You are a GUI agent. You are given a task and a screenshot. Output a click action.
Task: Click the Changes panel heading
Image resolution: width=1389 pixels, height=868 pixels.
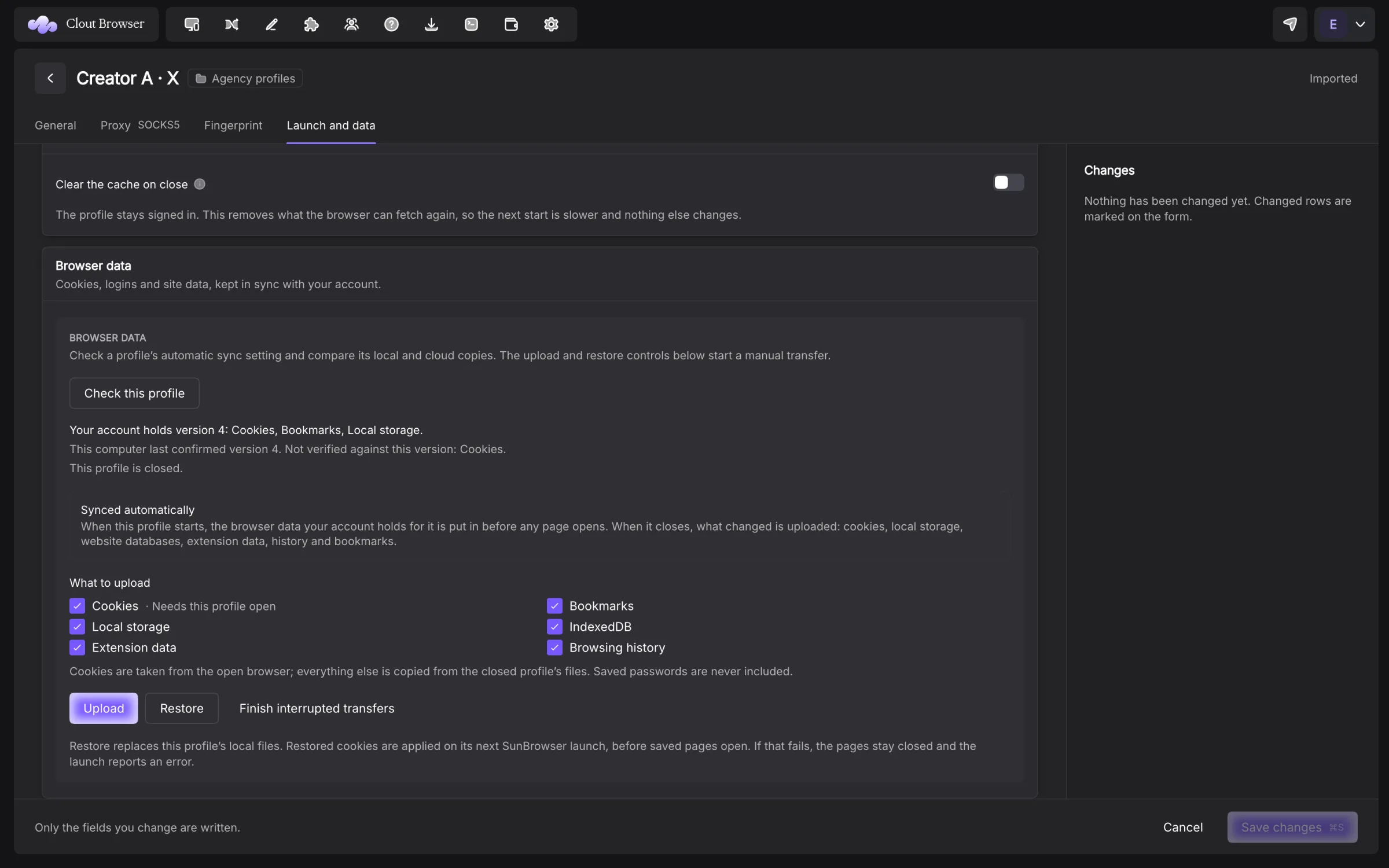click(1109, 170)
